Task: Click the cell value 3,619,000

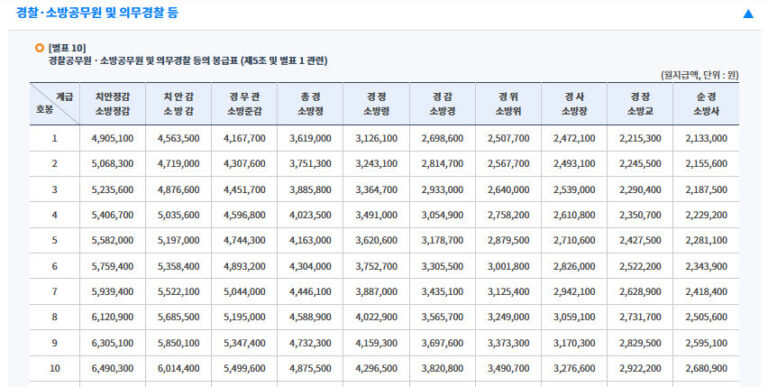Action: coord(310,139)
